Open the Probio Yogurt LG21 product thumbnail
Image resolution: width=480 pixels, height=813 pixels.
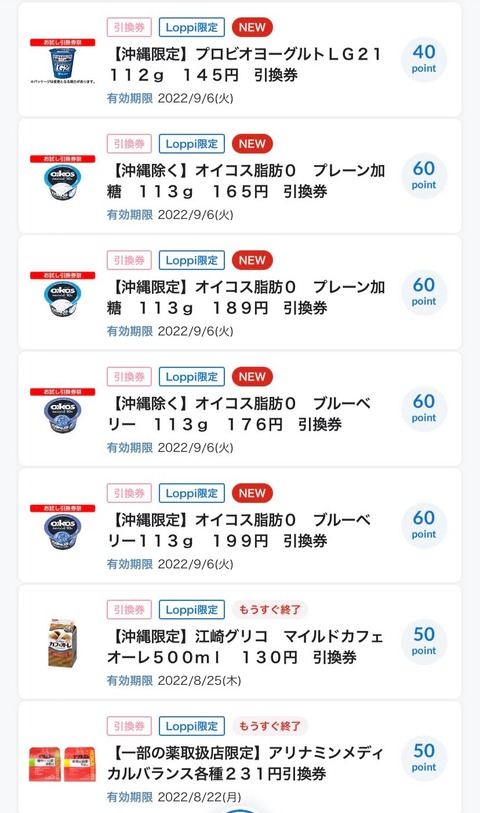[x=63, y=61]
